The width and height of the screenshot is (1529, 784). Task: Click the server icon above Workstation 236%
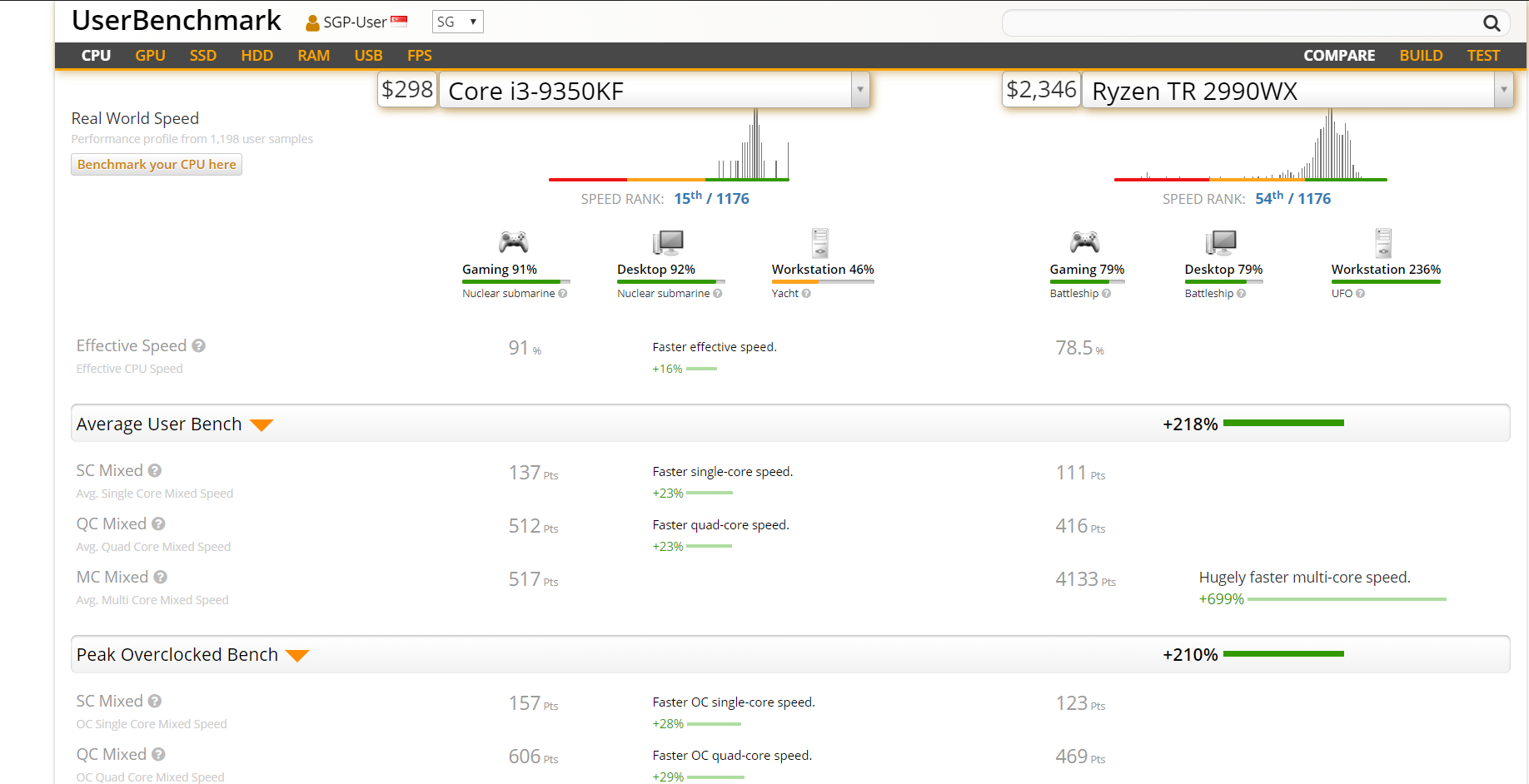coord(1383,242)
